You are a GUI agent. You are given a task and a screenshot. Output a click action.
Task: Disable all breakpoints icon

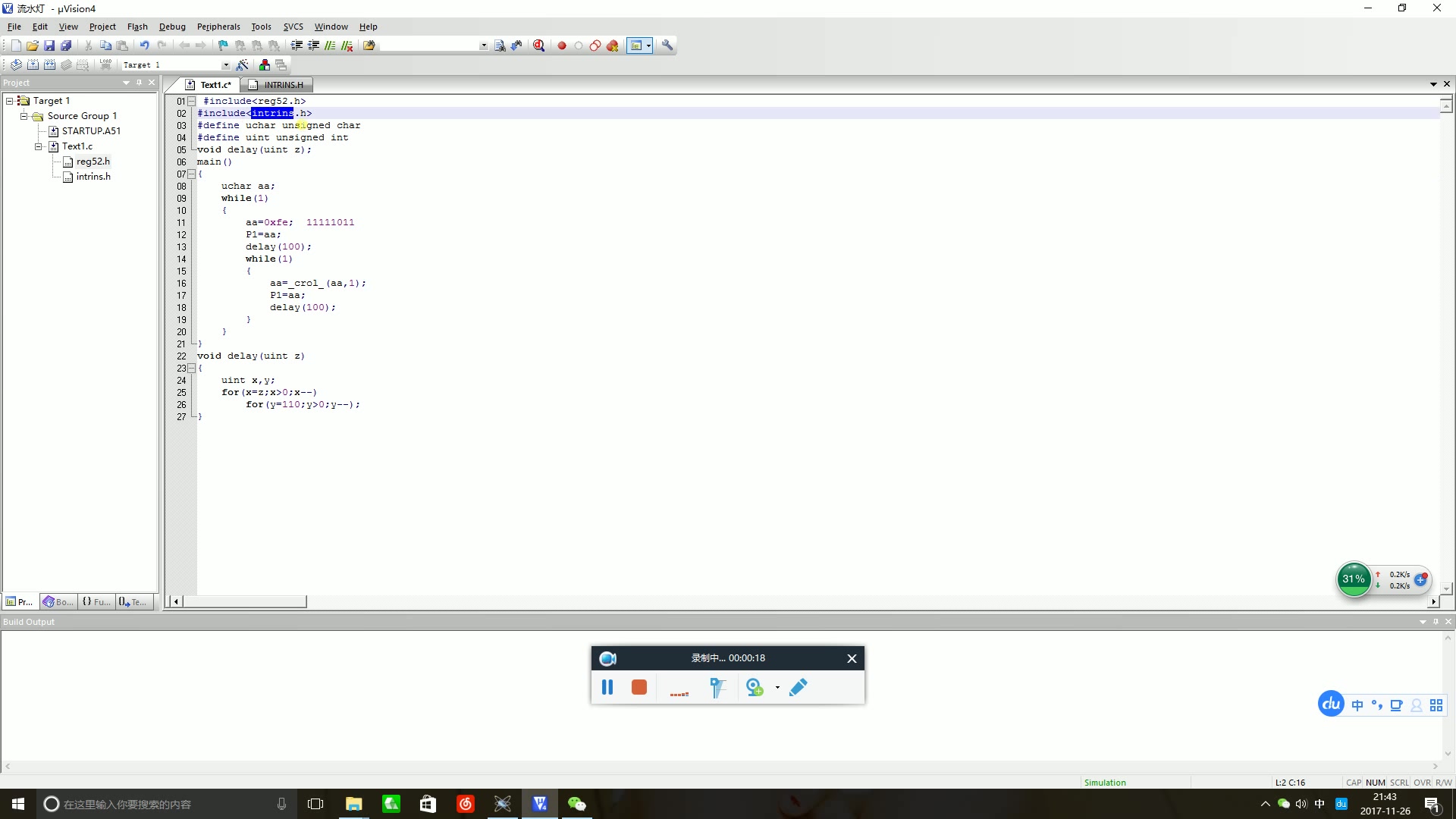(595, 45)
